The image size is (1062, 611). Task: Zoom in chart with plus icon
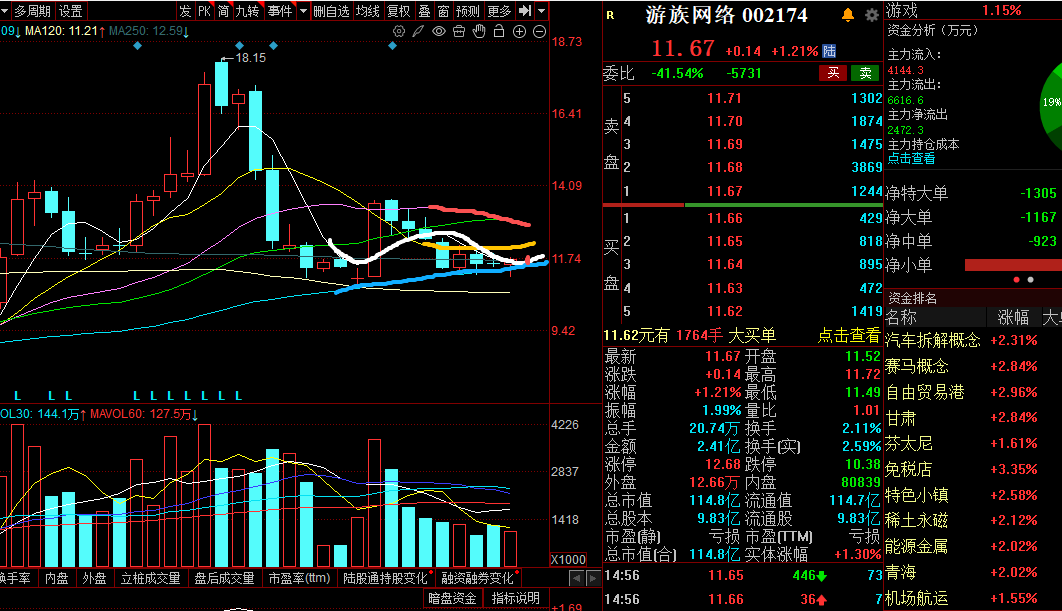coord(519,31)
